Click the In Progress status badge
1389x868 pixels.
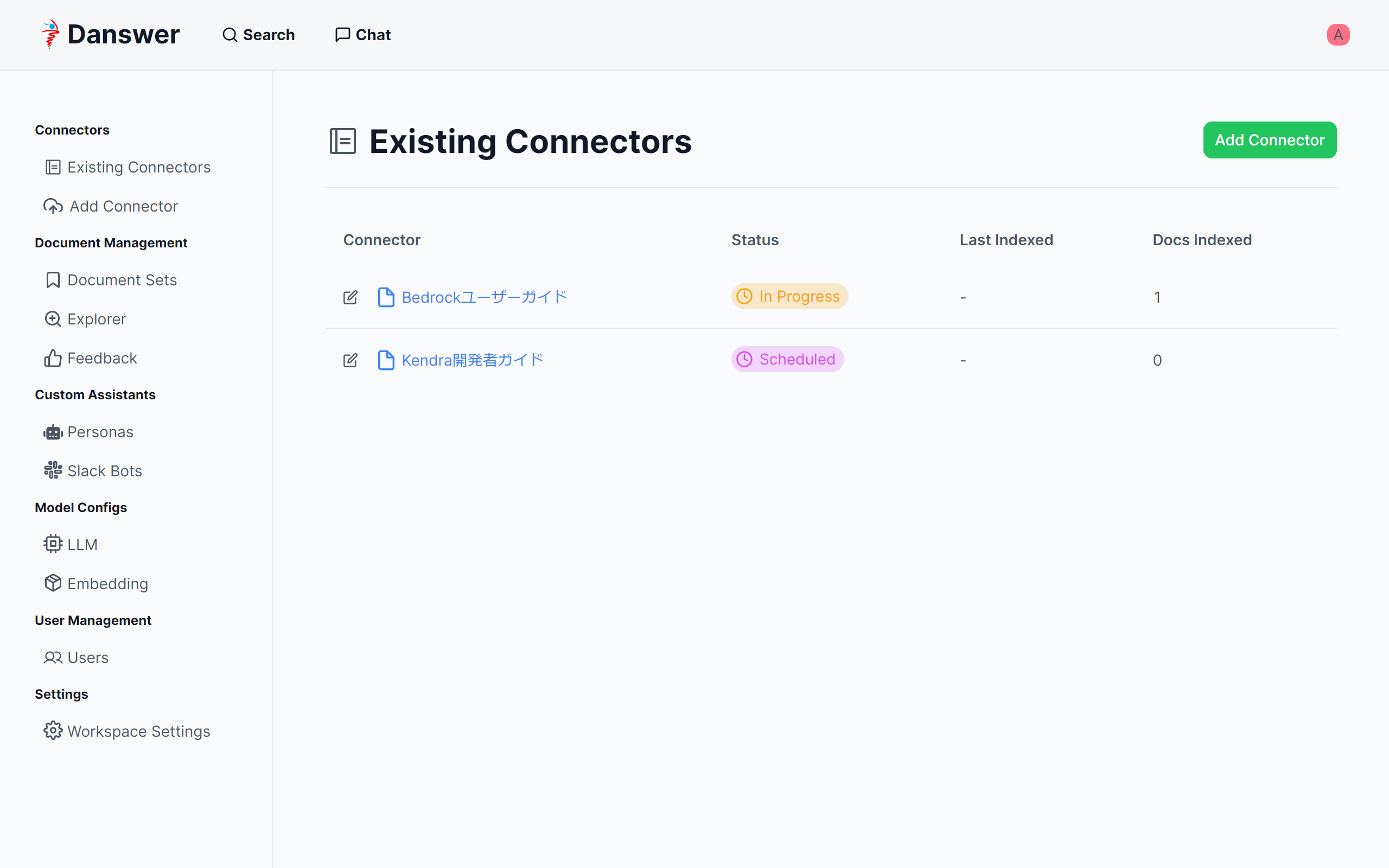point(789,296)
